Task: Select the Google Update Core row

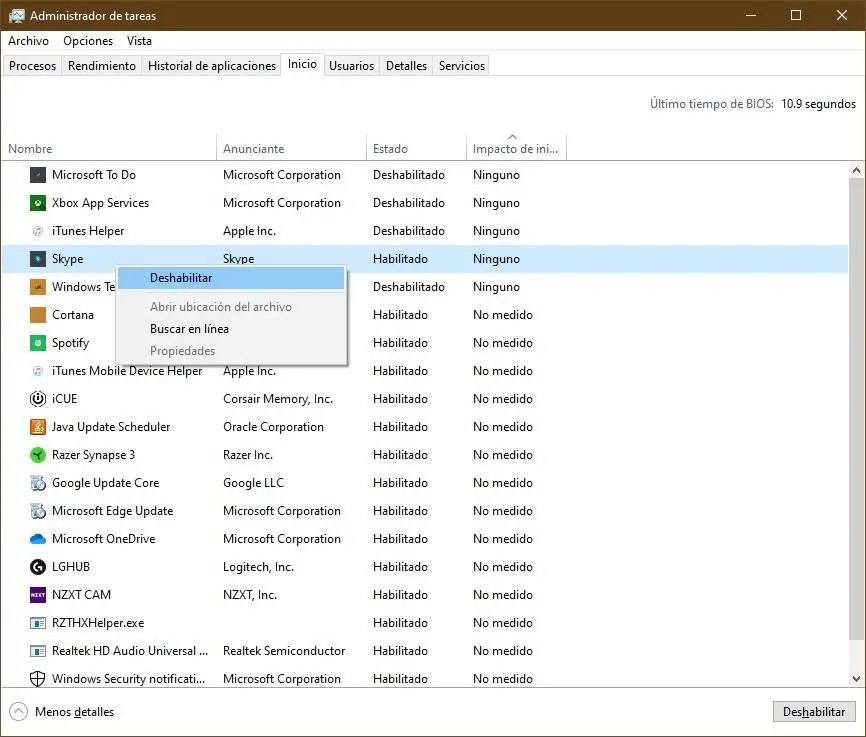Action: (105, 483)
